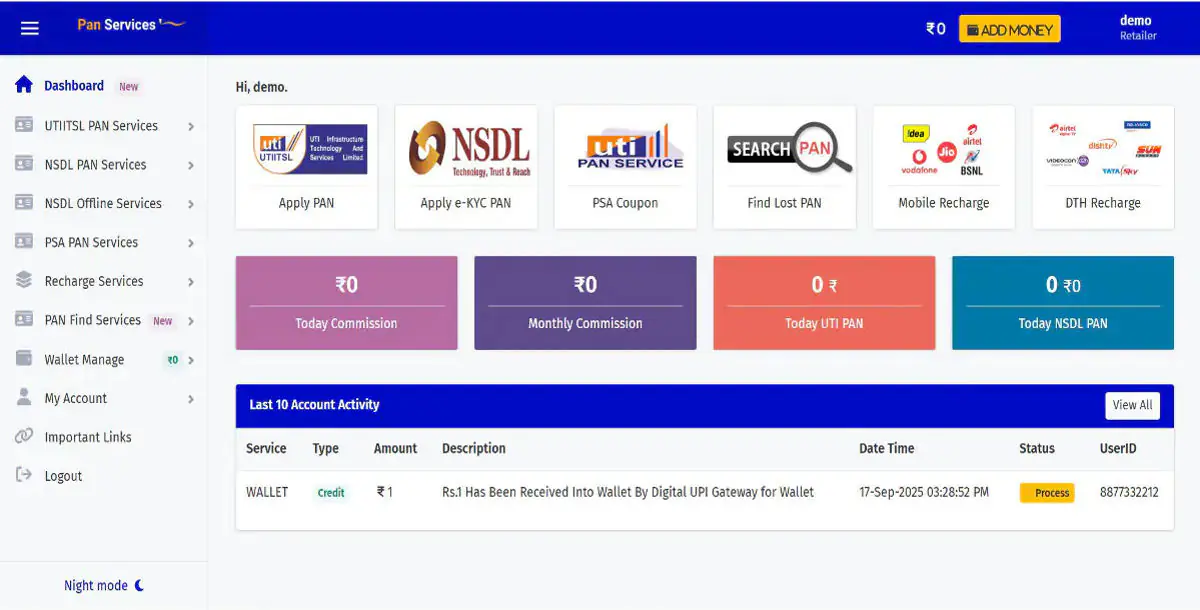Toggle the Process status badge

1047,492
